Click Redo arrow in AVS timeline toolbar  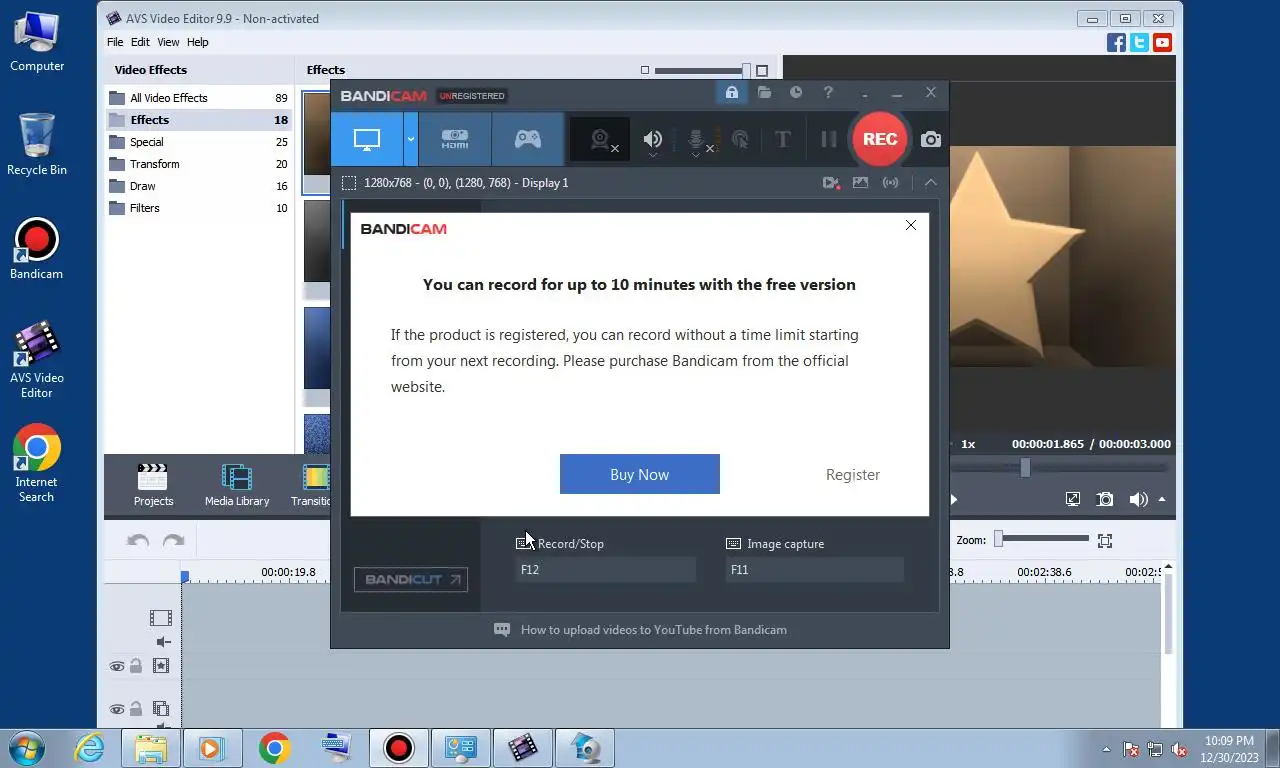click(x=173, y=540)
